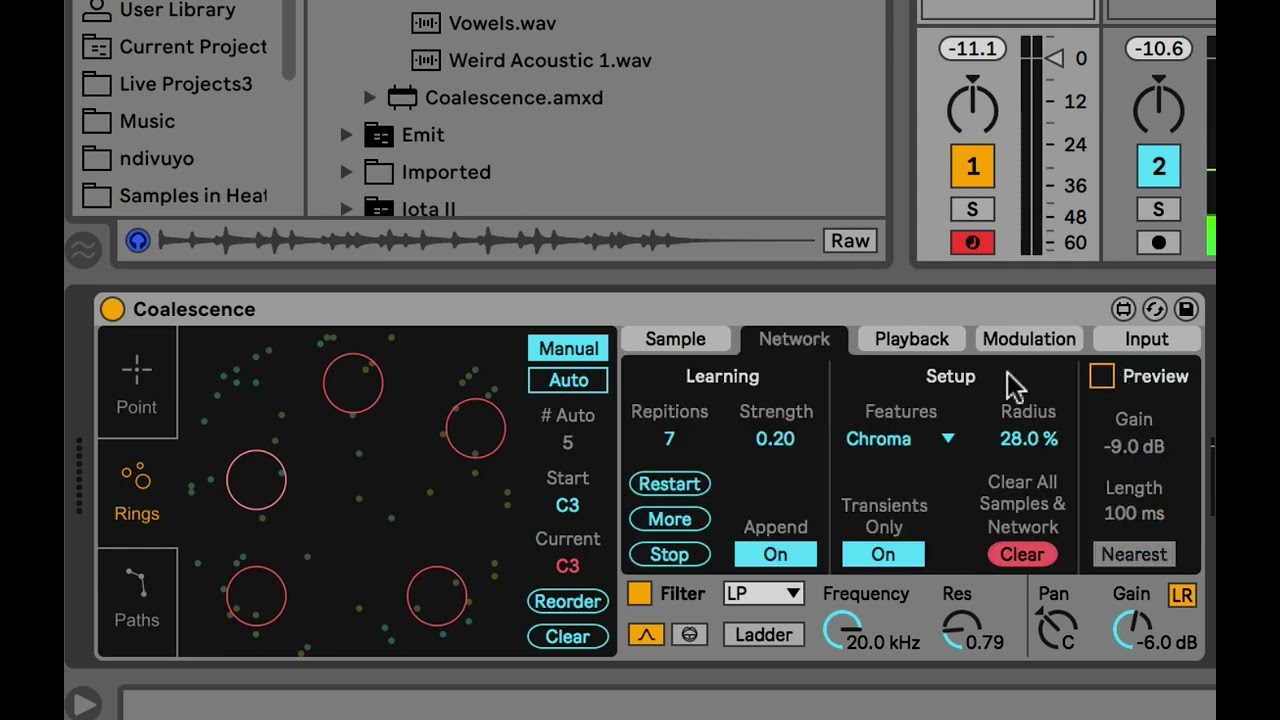Open the LP filter type dropdown
This screenshot has height=720, width=1280.
[764, 594]
